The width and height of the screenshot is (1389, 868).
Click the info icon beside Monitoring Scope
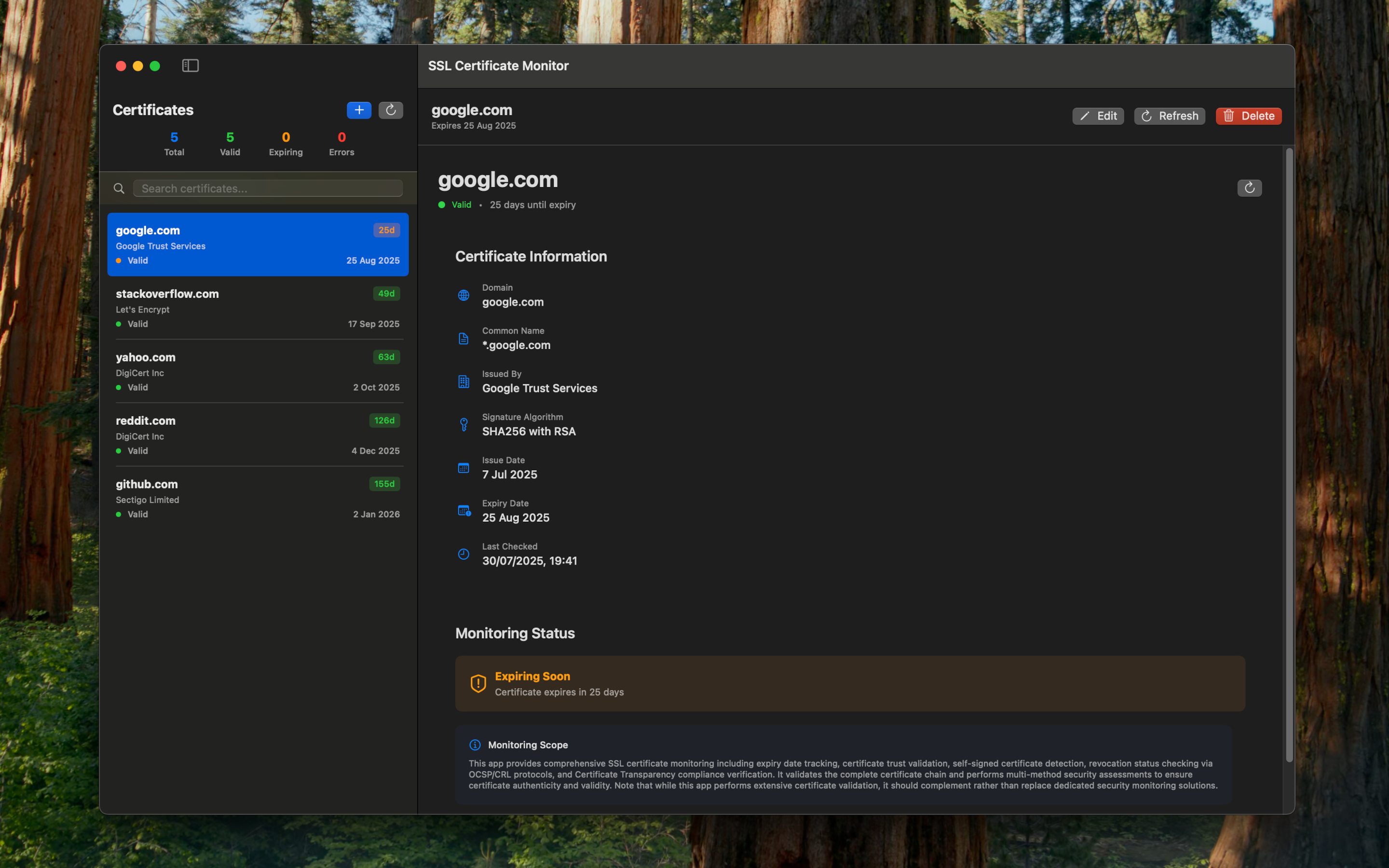pyautogui.click(x=475, y=745)
